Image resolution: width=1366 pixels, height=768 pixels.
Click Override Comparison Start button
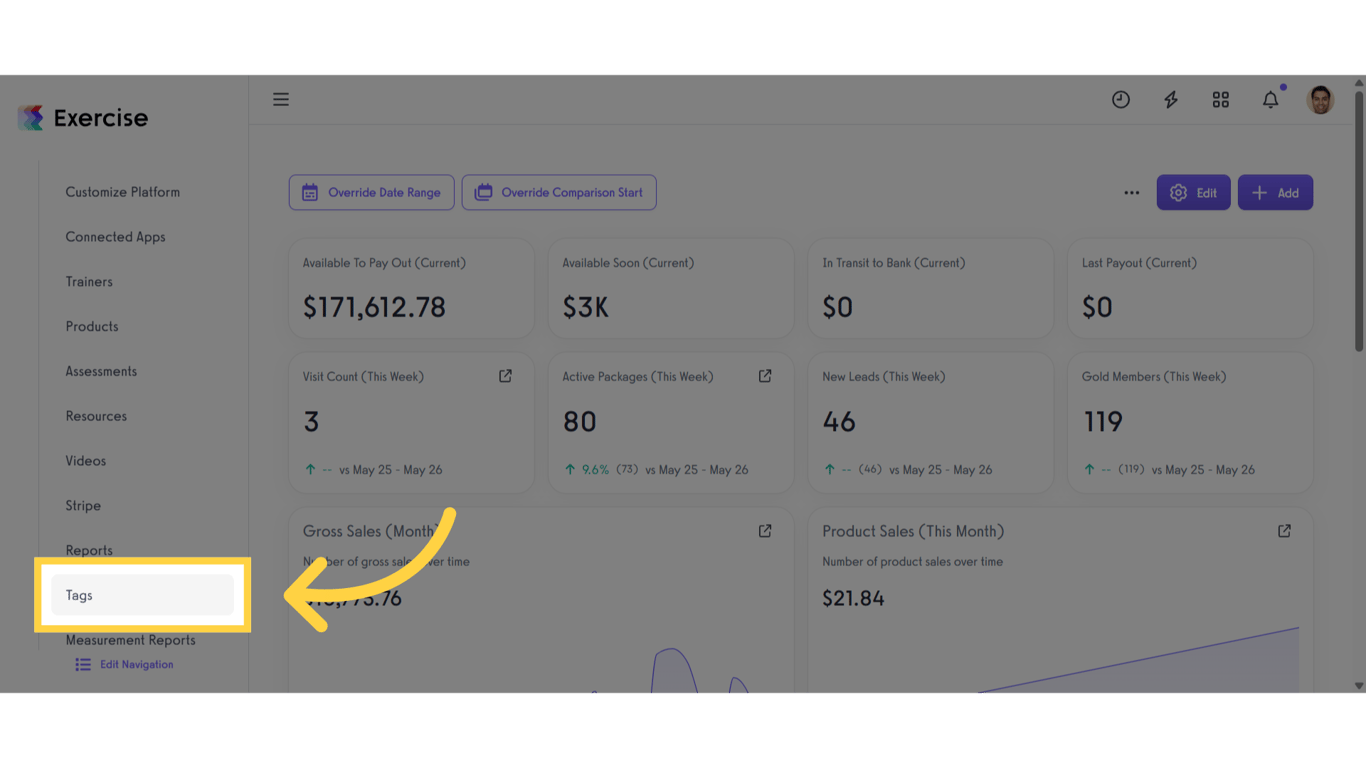click(x=559, y=193)
